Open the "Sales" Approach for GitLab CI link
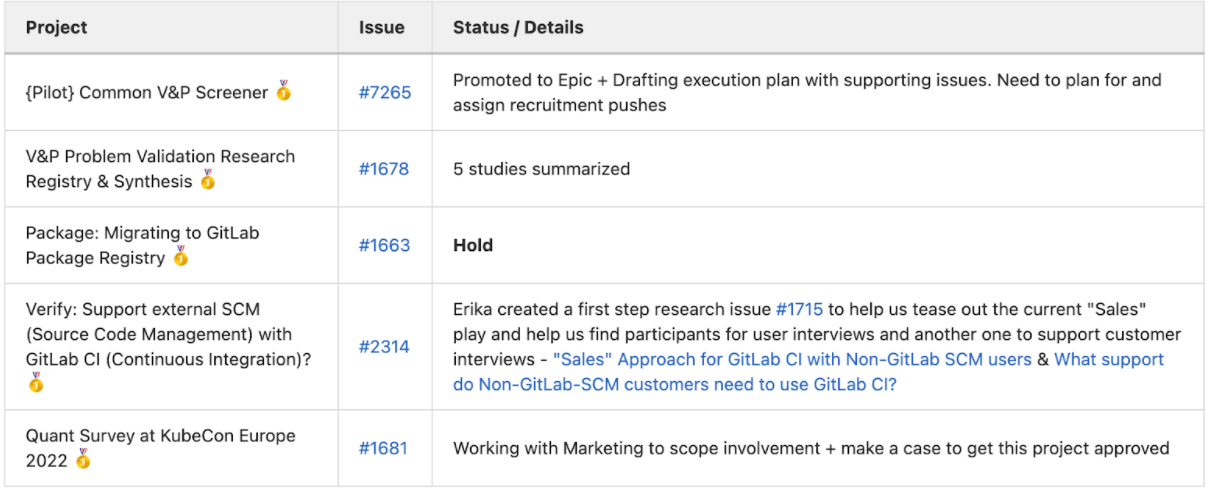Screen dimensions: 1206x488 click(x=791, y=359)
